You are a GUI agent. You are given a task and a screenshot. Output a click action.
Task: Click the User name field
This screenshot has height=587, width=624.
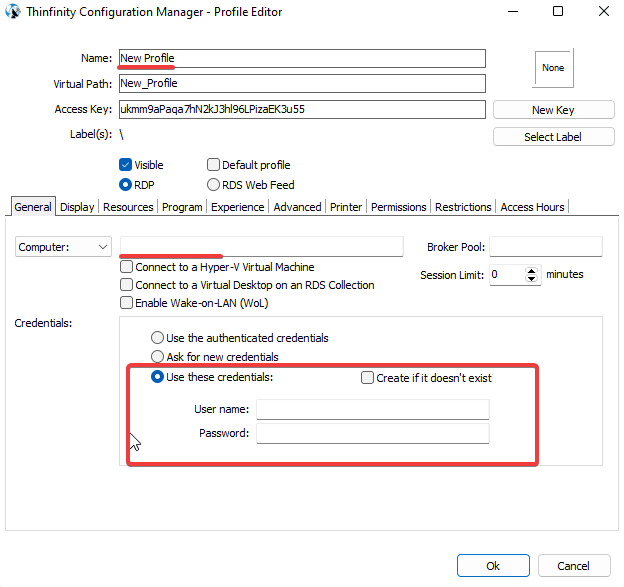[x=373, y=409]
